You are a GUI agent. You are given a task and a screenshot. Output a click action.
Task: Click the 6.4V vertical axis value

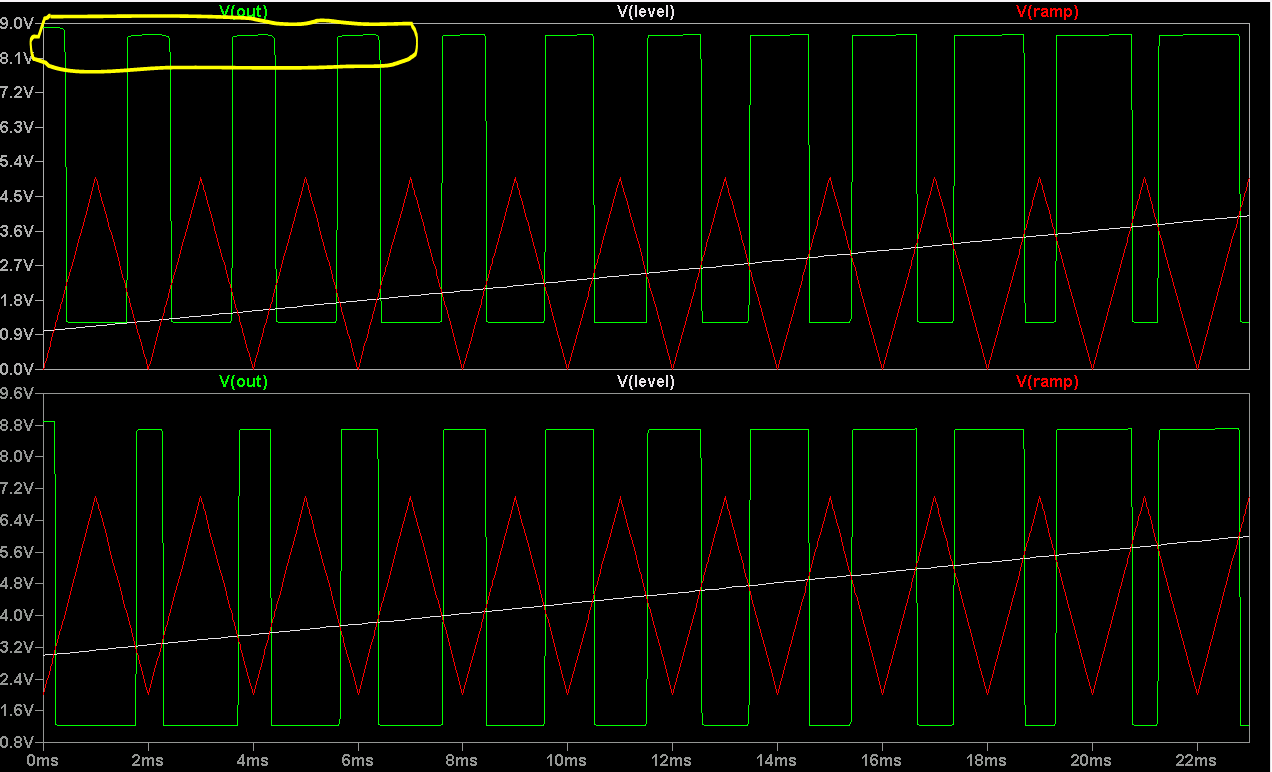click(x=17, y=520)
